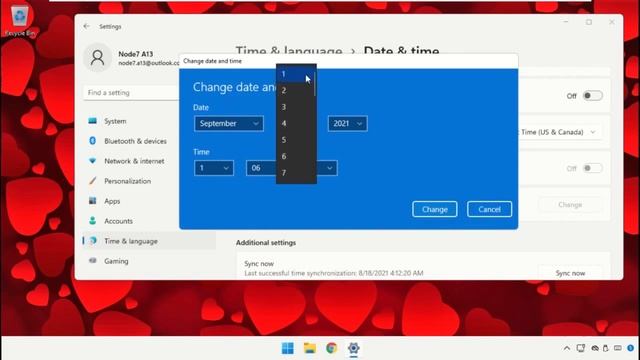The height and width of the screenshot is (360, 640).
Task: Open Accounts in the sidebar
Action: (x=118, y=221)
